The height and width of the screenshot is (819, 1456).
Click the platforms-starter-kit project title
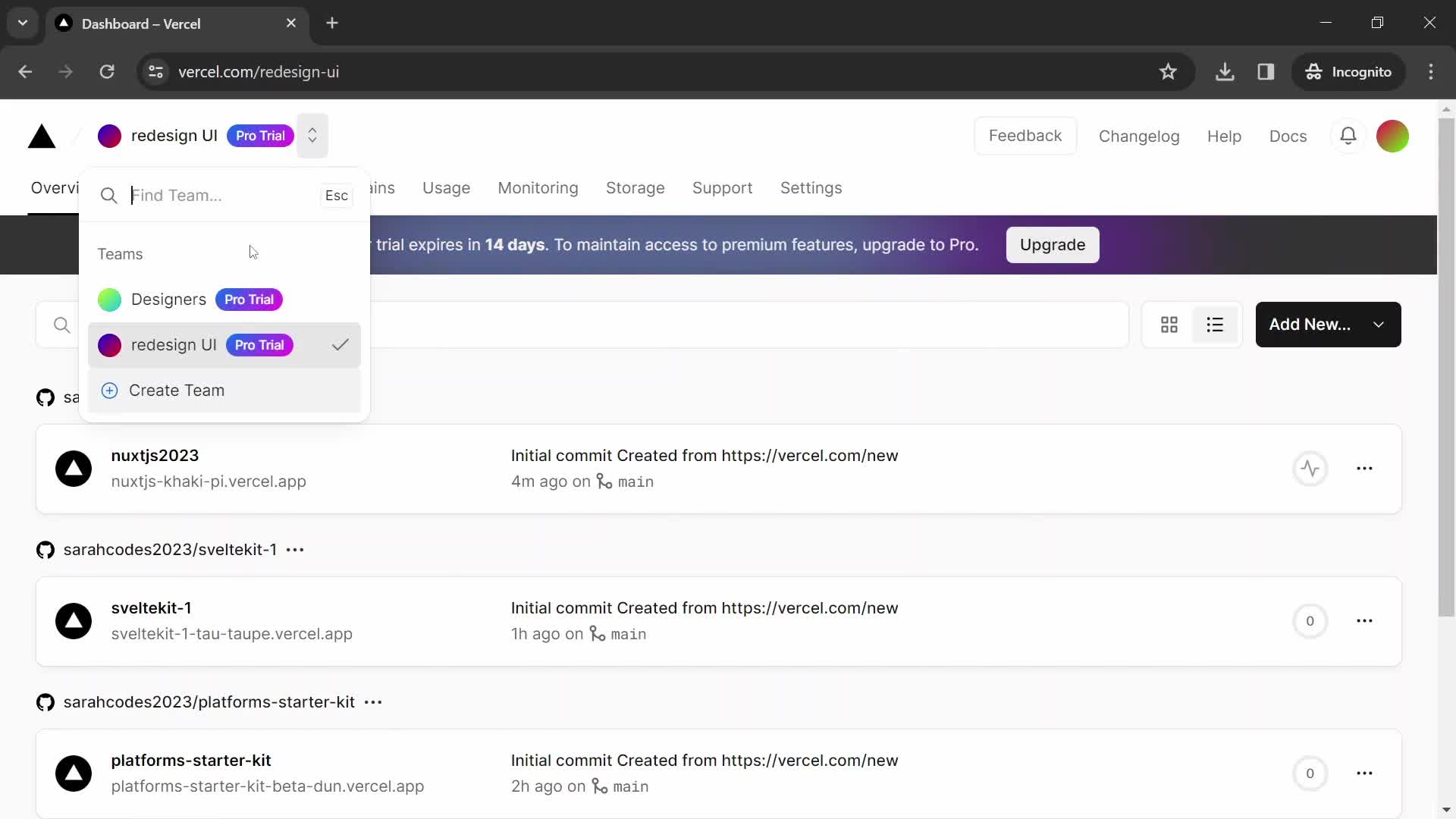pyautogui.click(x=191, y=761)
